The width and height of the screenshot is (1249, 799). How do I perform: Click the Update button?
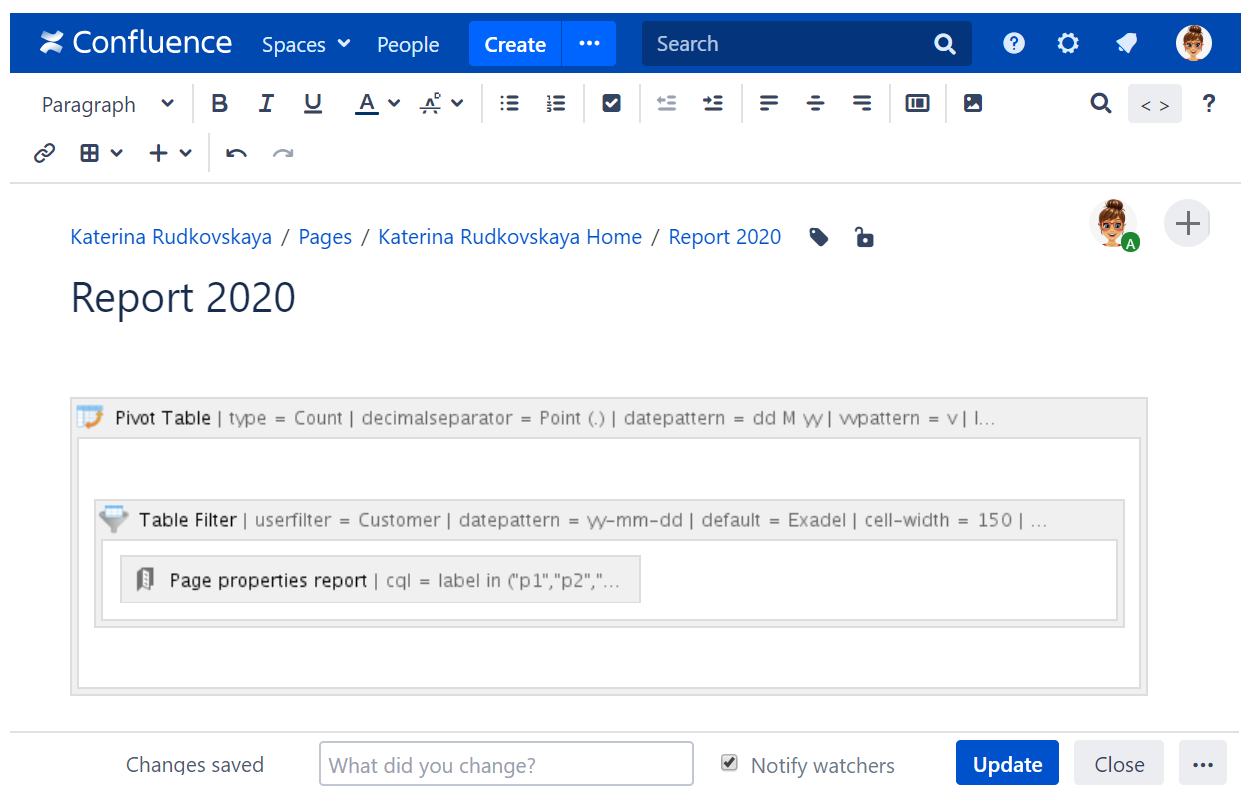[x=1007, y=764]
